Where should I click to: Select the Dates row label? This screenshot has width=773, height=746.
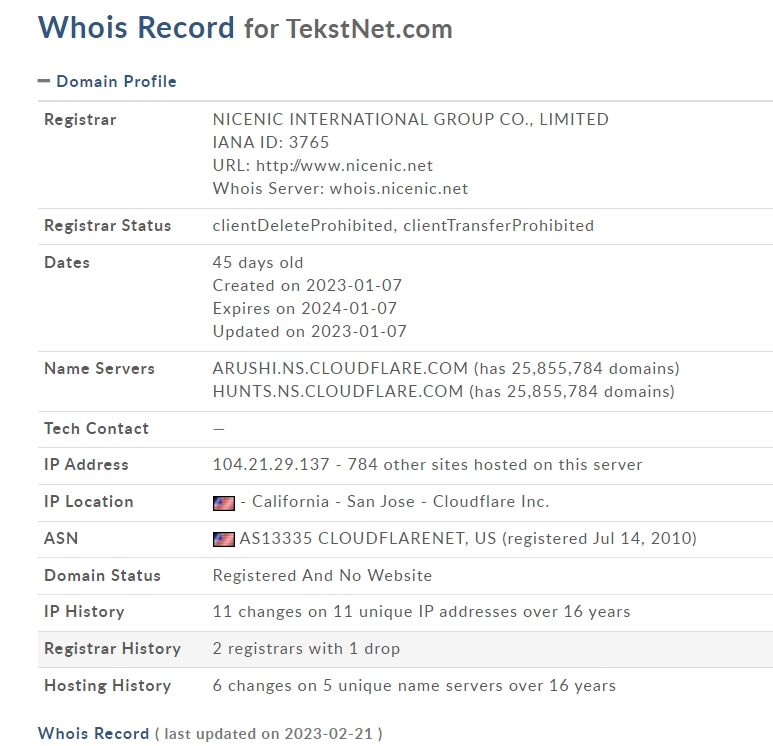click(x=67, y=263)
